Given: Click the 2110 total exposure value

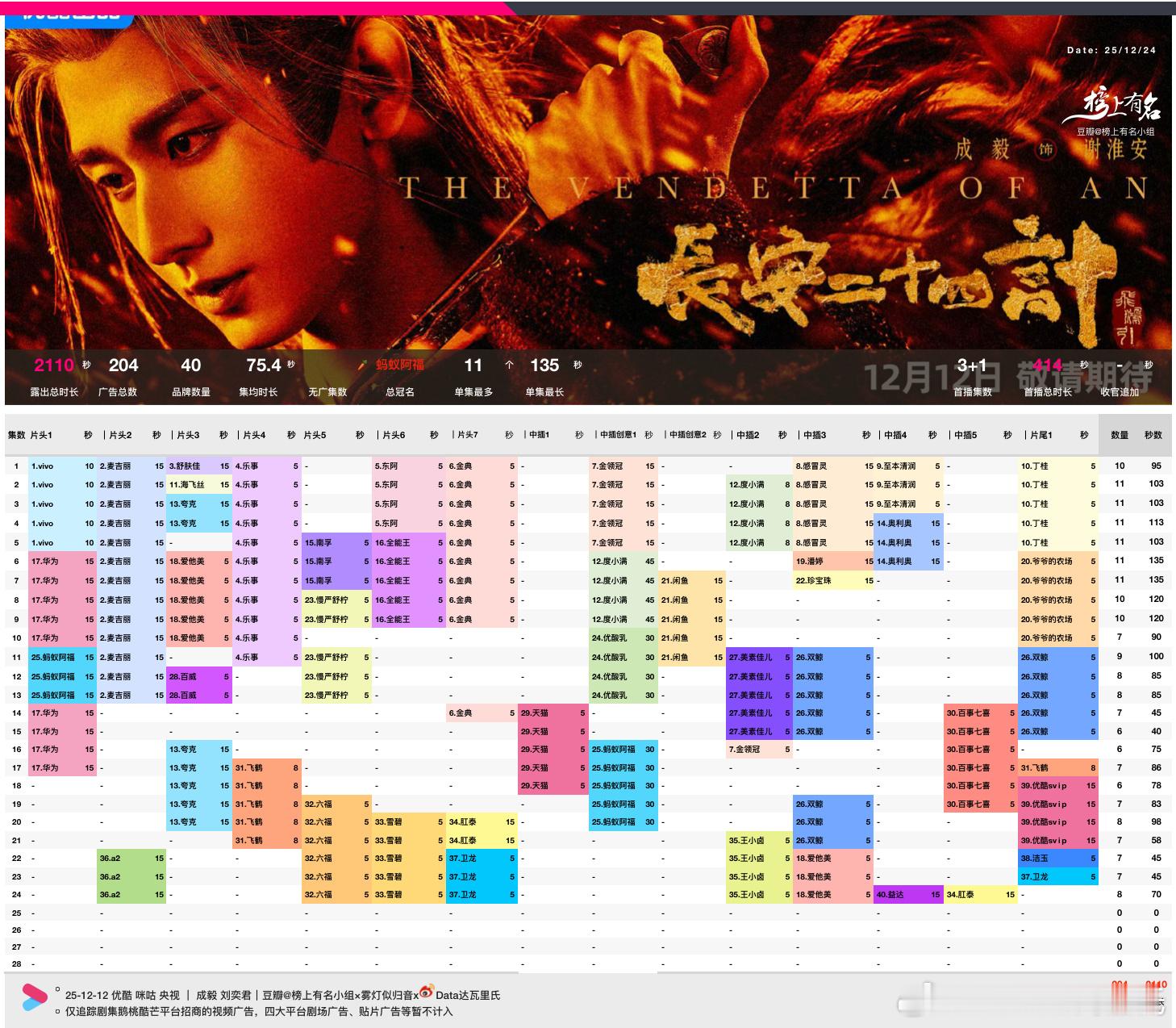Looking at the screenshot, I should pyautogui.click(x=54, y=365).
